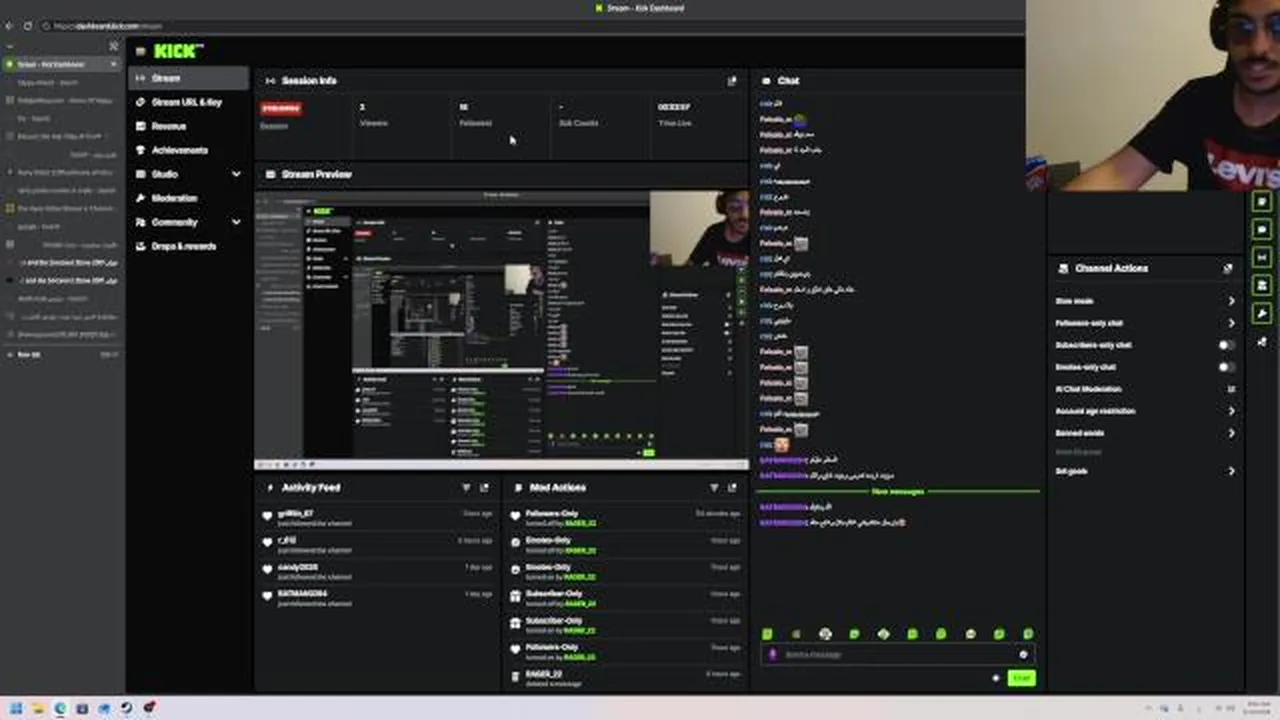The image size is (1280, 720).
Task: Click the top Followers-Only mod action entry
Action: coord(626,518)
